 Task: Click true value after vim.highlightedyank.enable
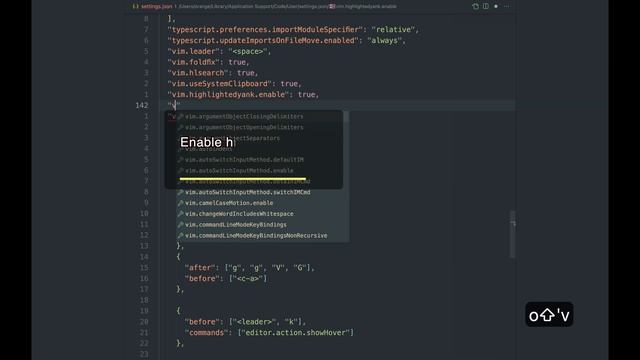pos(307,95)
